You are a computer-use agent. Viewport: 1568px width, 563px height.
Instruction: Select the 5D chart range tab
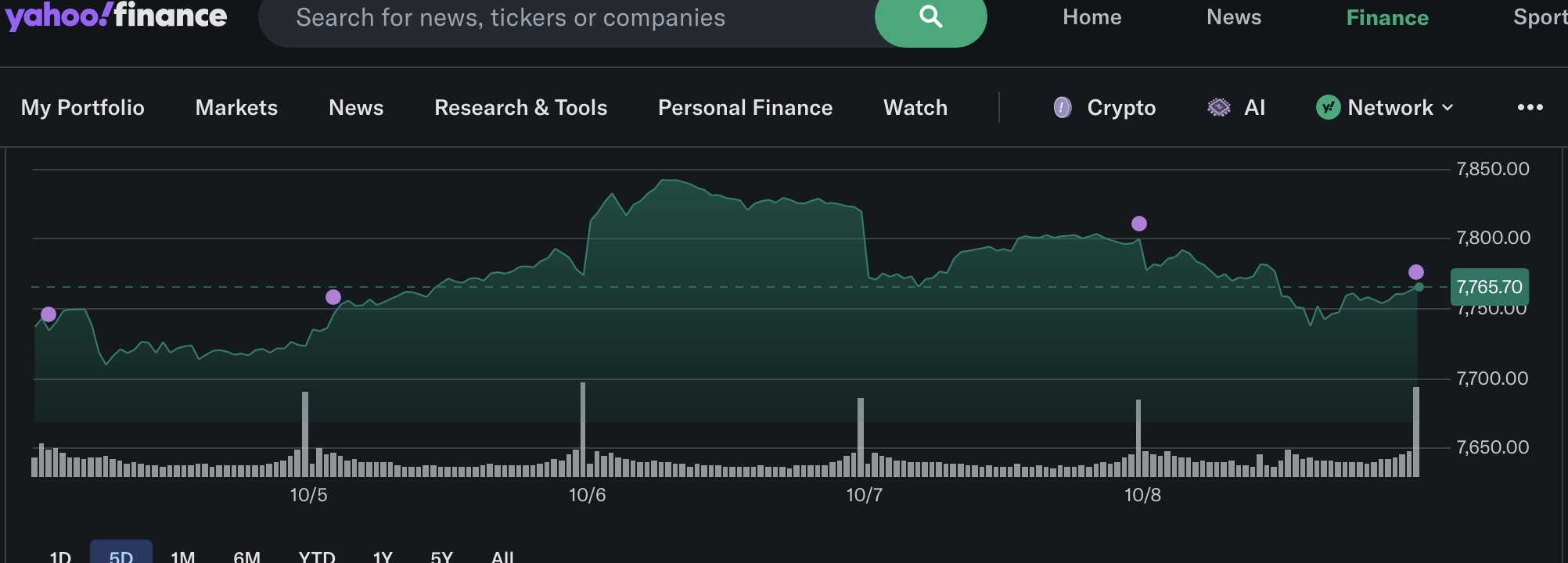[x=121, y=554]
